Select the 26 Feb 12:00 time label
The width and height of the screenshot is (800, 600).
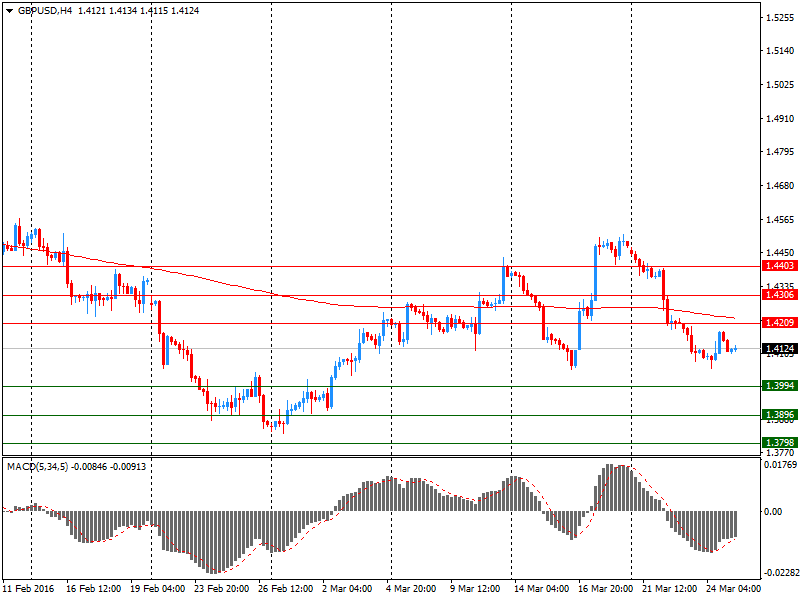287,589
